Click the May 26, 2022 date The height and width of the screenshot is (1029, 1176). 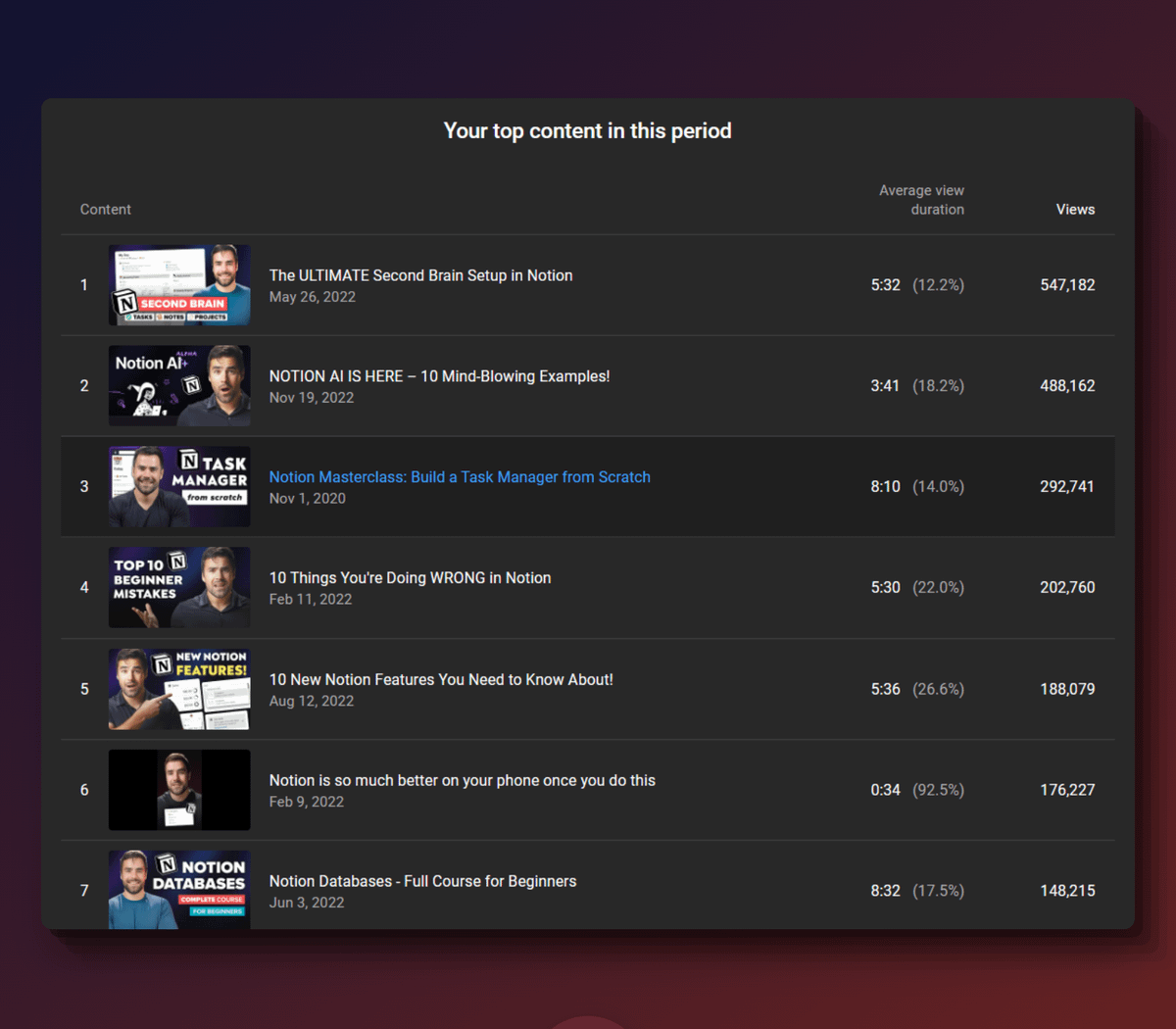pos(313,297)
